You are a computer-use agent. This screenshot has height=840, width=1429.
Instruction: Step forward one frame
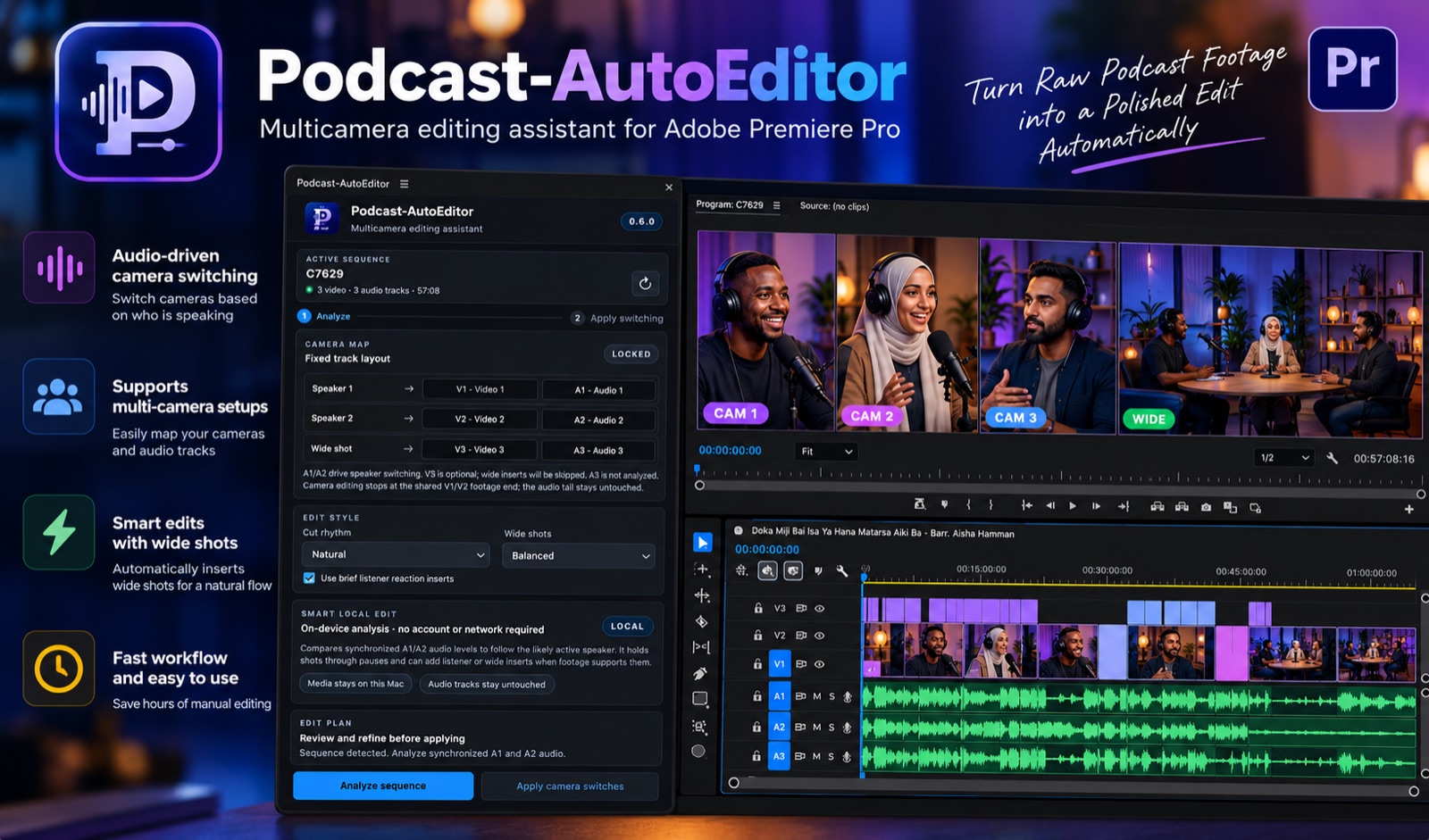(1097, 506)
